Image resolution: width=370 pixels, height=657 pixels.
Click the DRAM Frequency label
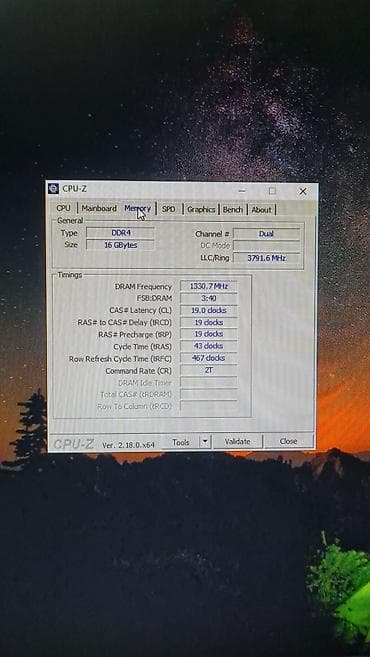point(143,287)
